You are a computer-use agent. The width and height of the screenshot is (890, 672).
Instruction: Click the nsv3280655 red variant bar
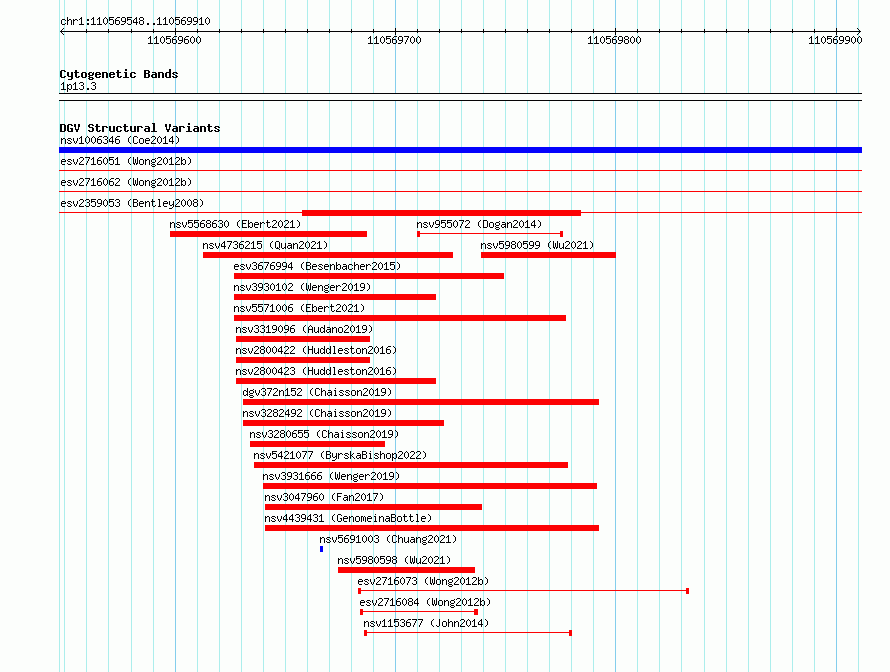[317, 444]
